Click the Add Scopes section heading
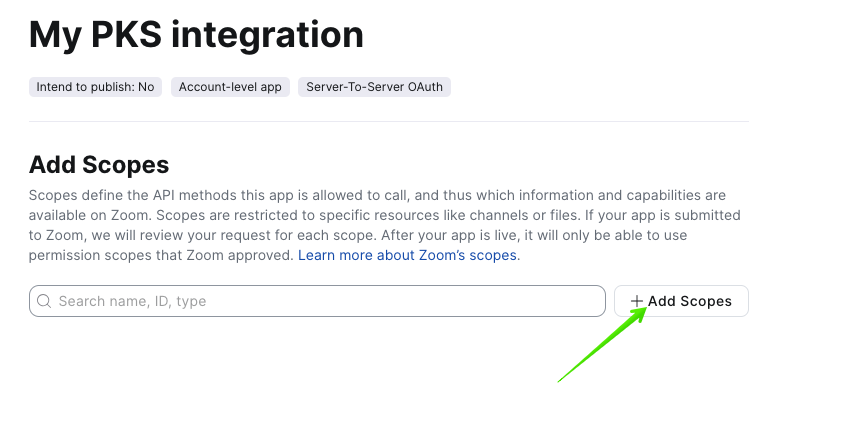The image size is (853, 422). click(99, 165)
